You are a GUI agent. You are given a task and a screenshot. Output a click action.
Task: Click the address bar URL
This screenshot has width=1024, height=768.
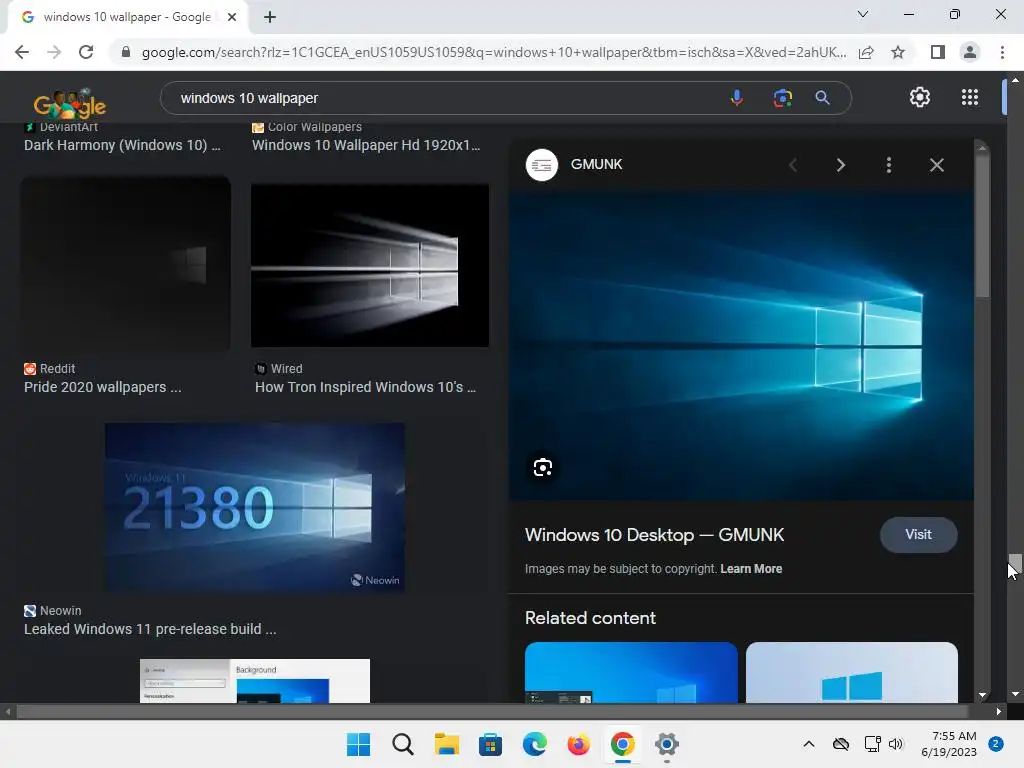tap(494, 52)
